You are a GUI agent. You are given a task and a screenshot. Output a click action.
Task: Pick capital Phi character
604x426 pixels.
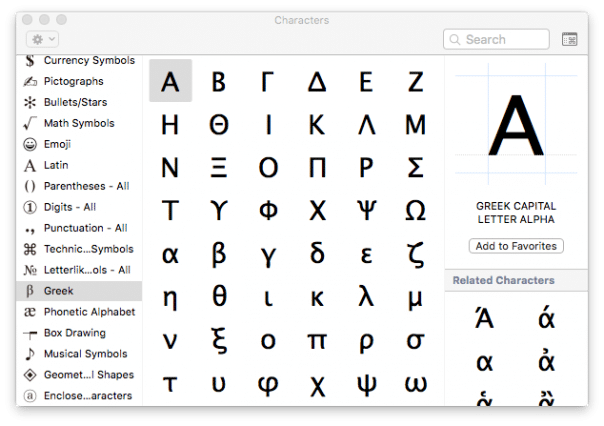pos(268,210)
